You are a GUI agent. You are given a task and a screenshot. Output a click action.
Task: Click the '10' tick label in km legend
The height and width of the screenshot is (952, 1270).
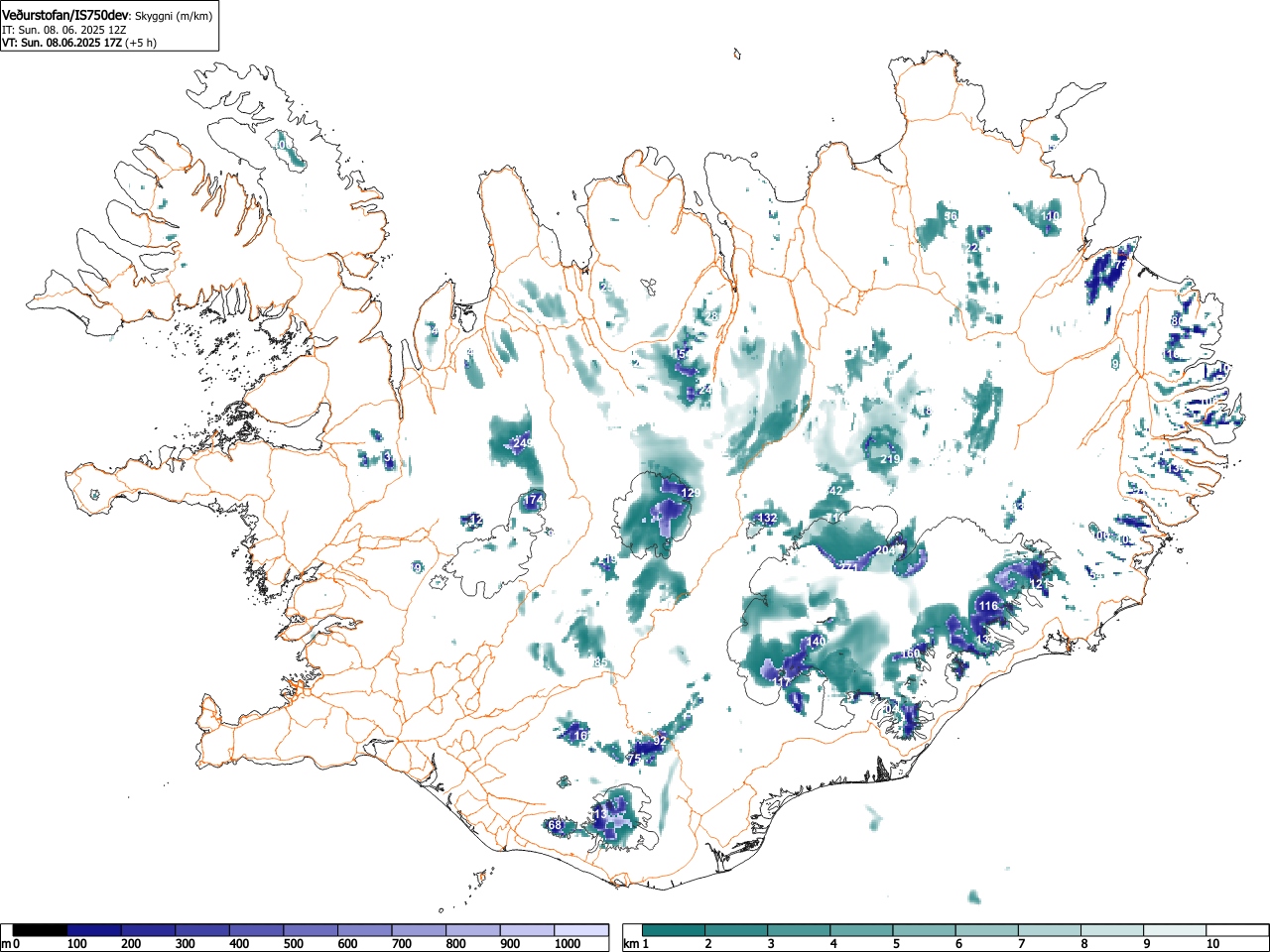pos(1212,944)
